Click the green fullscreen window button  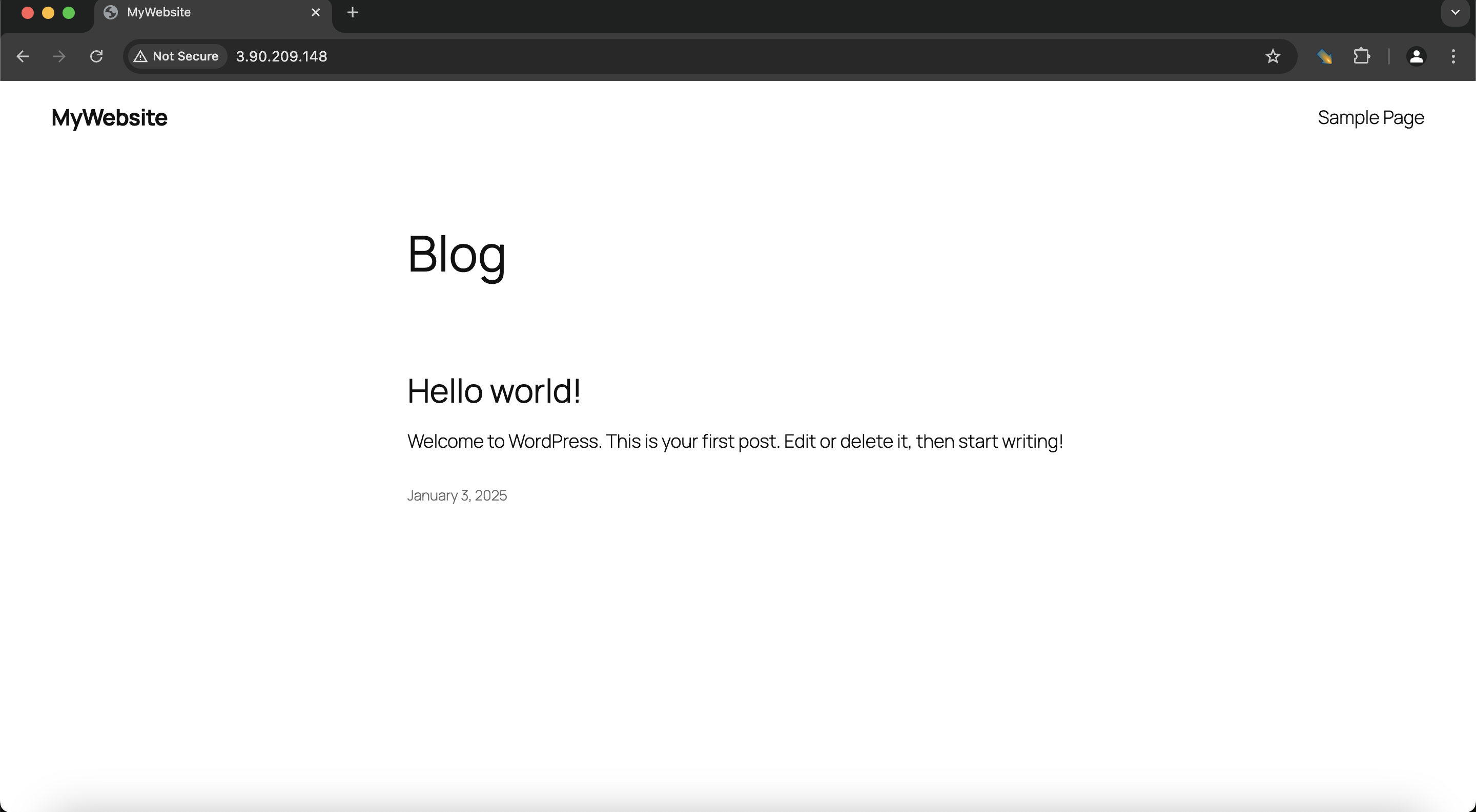coord(69,13)
